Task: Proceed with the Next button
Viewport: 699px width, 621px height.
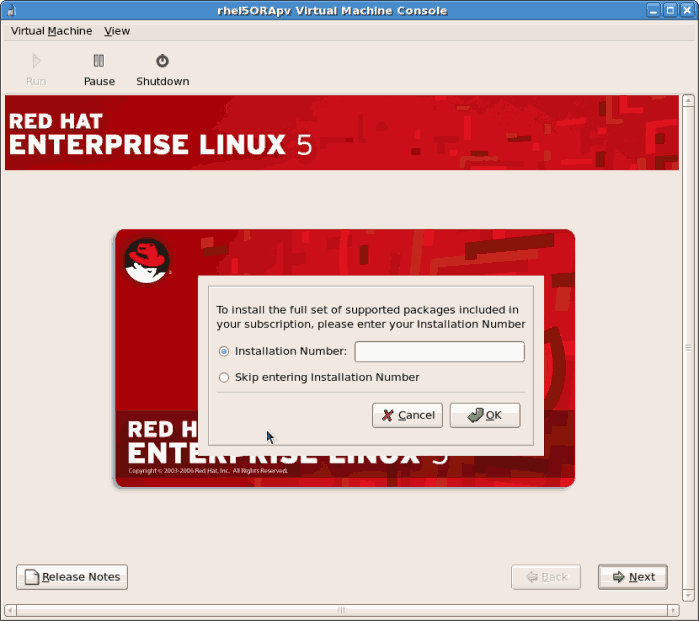Action: [633, 577]
